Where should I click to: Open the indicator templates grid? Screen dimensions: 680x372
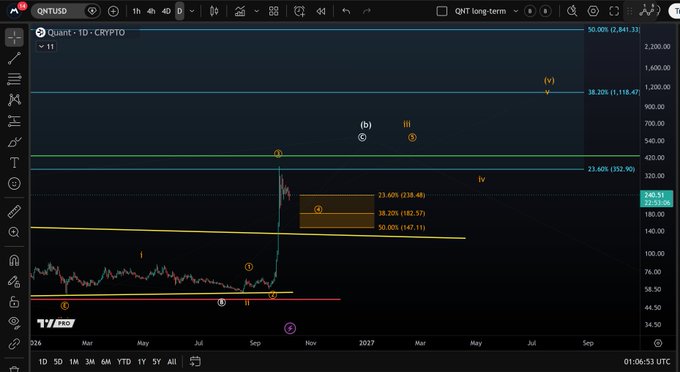[x=273, y=11]
